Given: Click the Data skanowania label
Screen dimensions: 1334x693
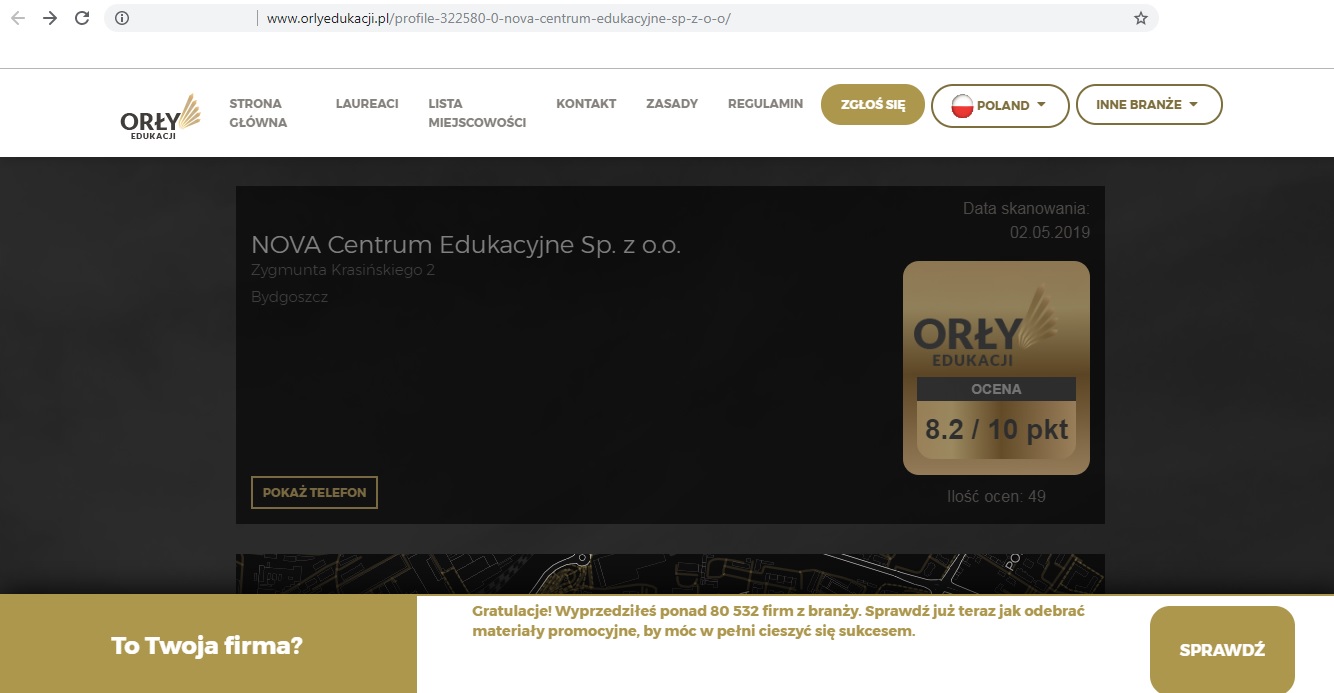Looking at the screenshot, I should coord(1026,209).
